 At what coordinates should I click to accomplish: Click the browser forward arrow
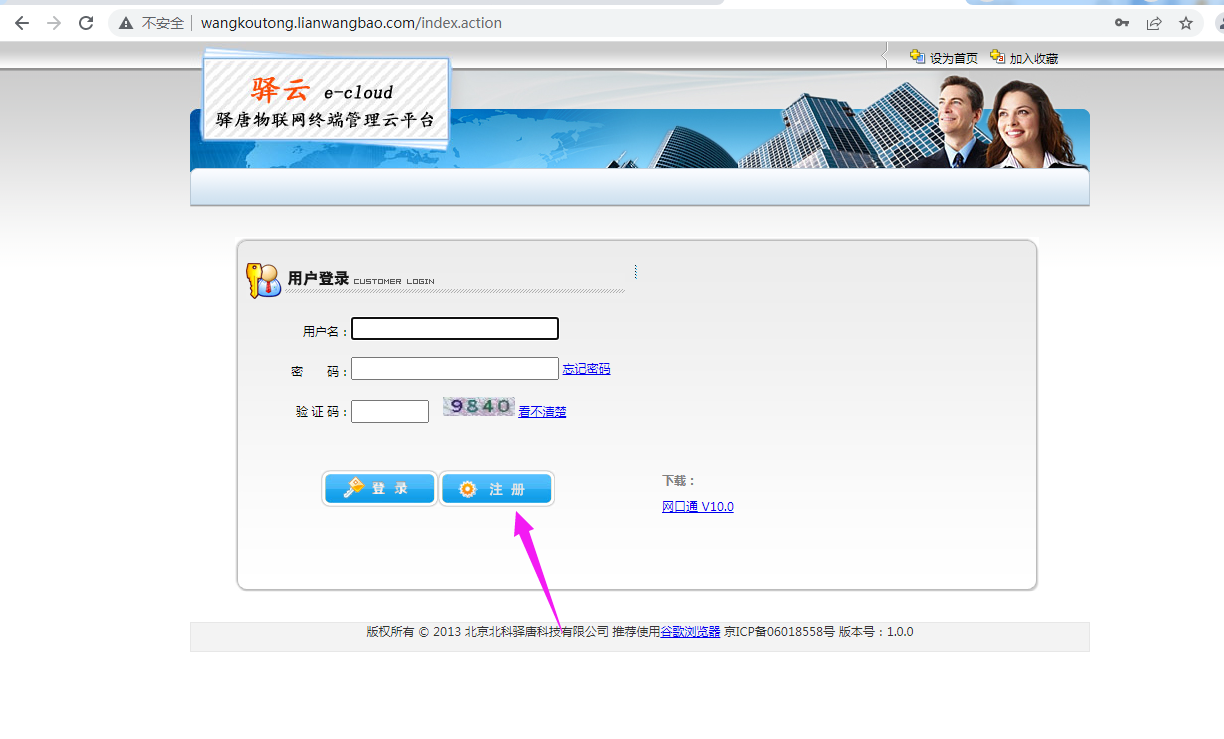point(54,23)
